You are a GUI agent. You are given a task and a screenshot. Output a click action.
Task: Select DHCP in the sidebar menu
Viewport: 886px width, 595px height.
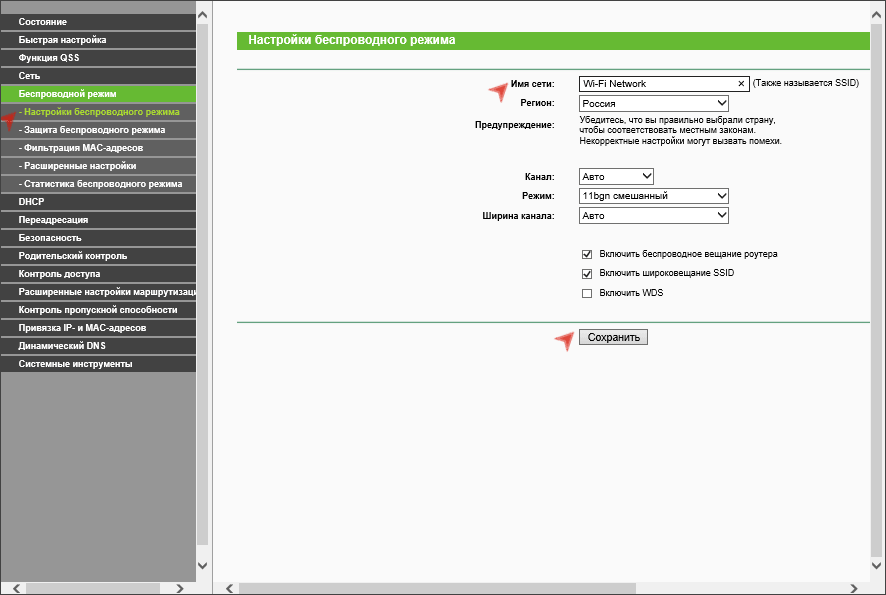(x=32, y=202)
